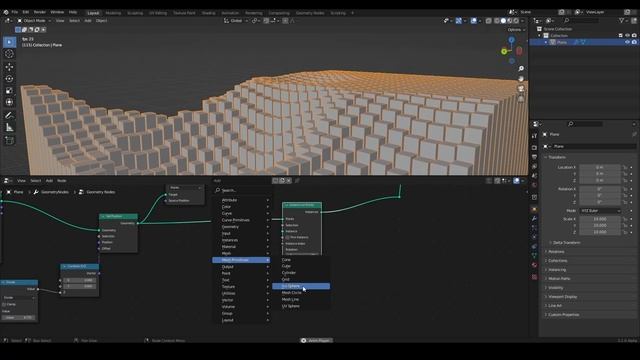Switch to wireframe viewport shading
This screenshot has height=360, width=640.
(497, 21)
